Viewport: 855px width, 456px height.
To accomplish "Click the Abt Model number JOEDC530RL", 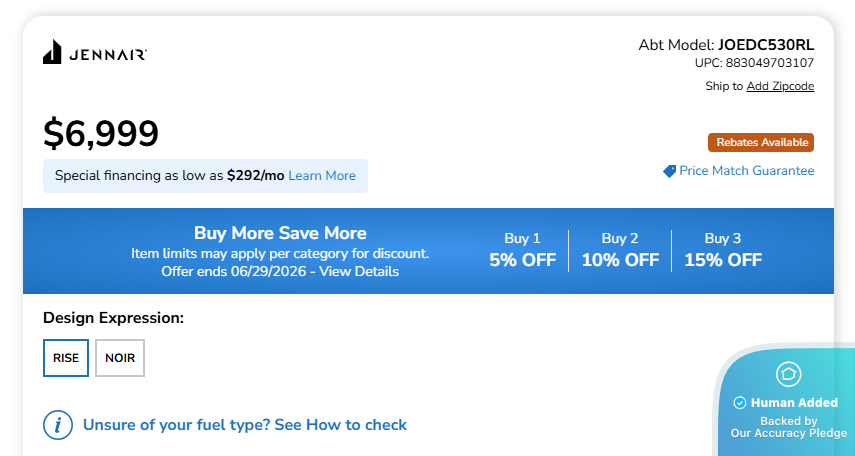I will click(x=765, y=45).
